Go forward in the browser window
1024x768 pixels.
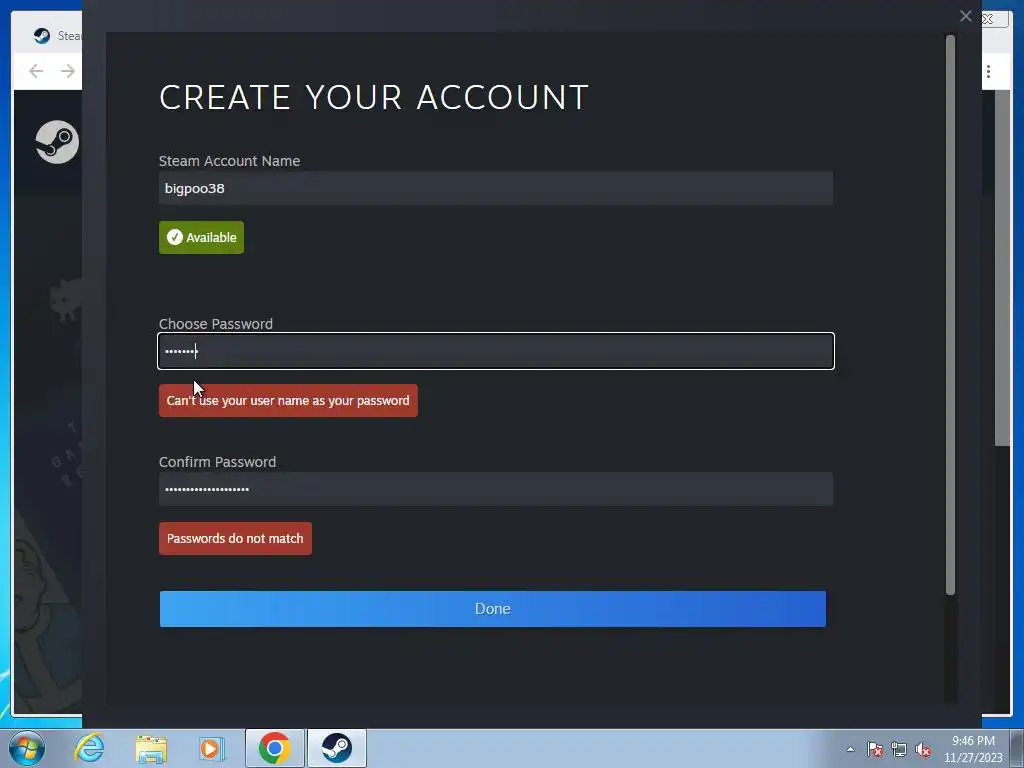[x=67, y=71]
